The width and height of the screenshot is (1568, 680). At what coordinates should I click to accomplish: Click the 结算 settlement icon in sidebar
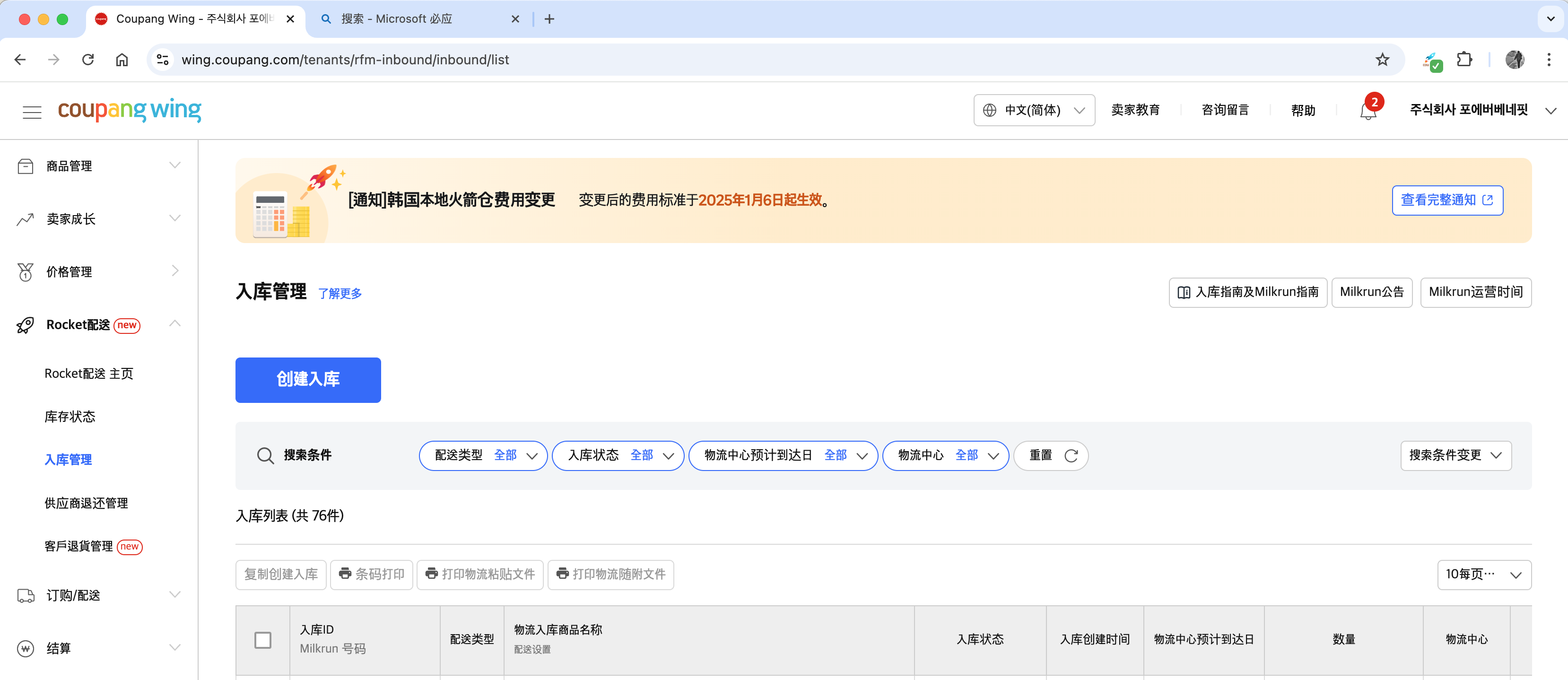[25, 648]
